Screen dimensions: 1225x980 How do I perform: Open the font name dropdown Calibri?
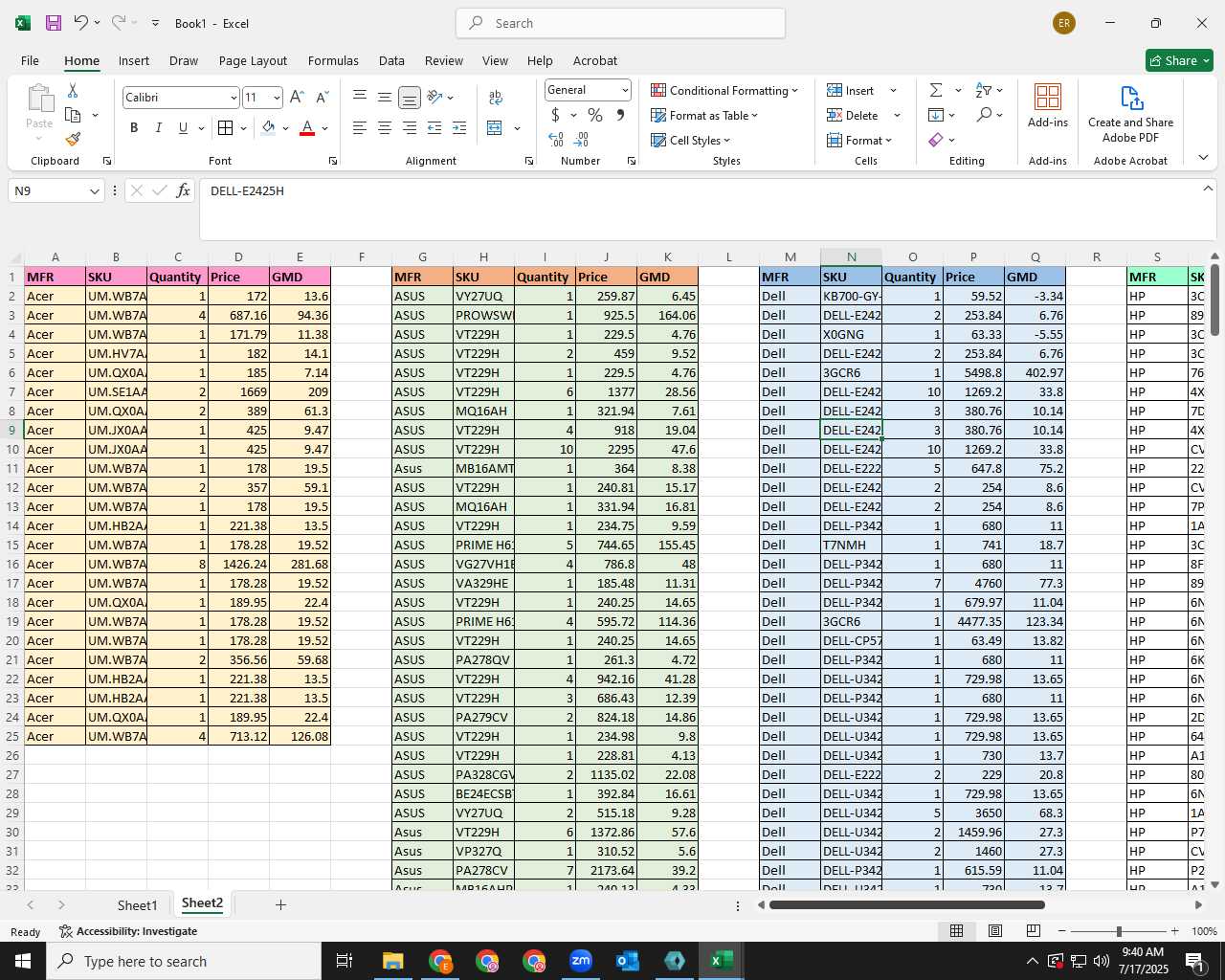233,98
